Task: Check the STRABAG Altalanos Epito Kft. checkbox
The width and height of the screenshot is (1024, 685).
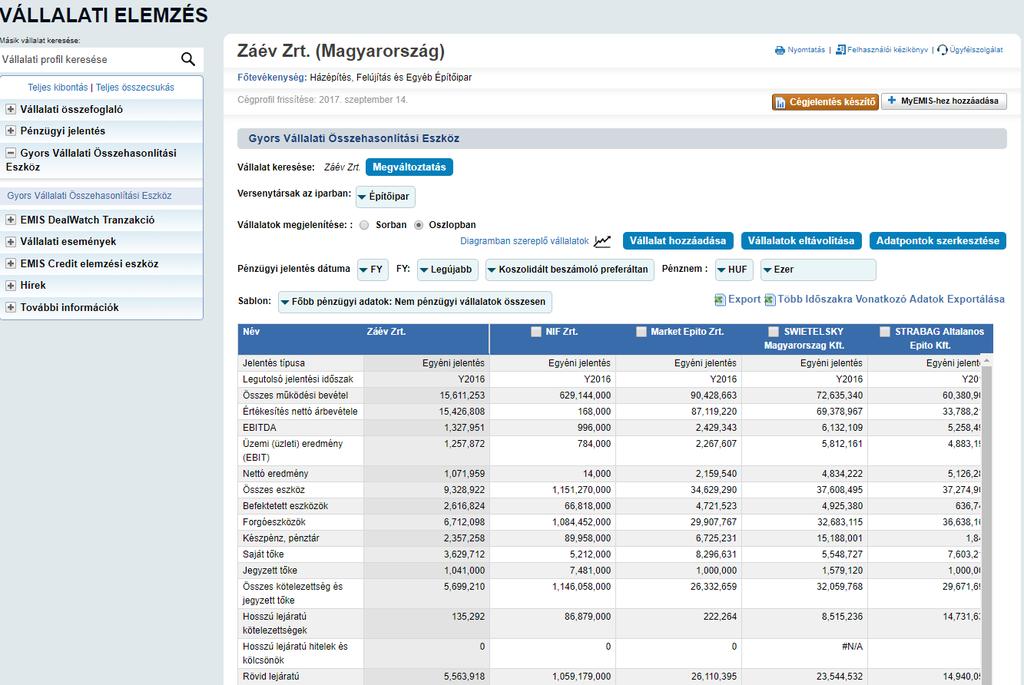Action: [885, 332]
